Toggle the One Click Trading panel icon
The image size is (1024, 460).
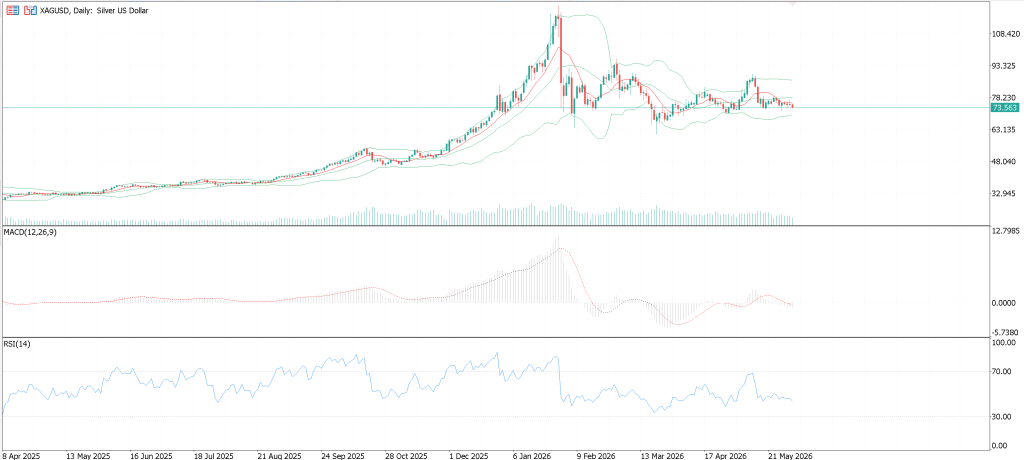[x=29, y=10]
